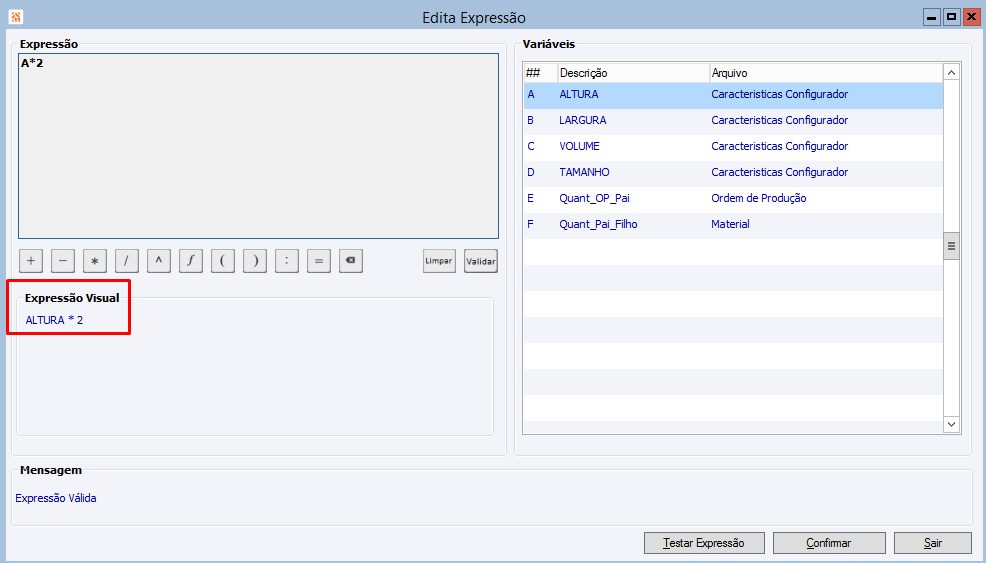This screenshot has width=986, height=563.
Task: Insert an opening parenthesis
Action: pos(223,260)
